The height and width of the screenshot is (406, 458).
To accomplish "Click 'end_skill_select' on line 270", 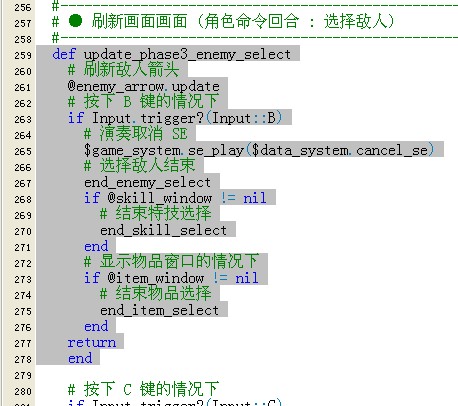I will (163, 230).
